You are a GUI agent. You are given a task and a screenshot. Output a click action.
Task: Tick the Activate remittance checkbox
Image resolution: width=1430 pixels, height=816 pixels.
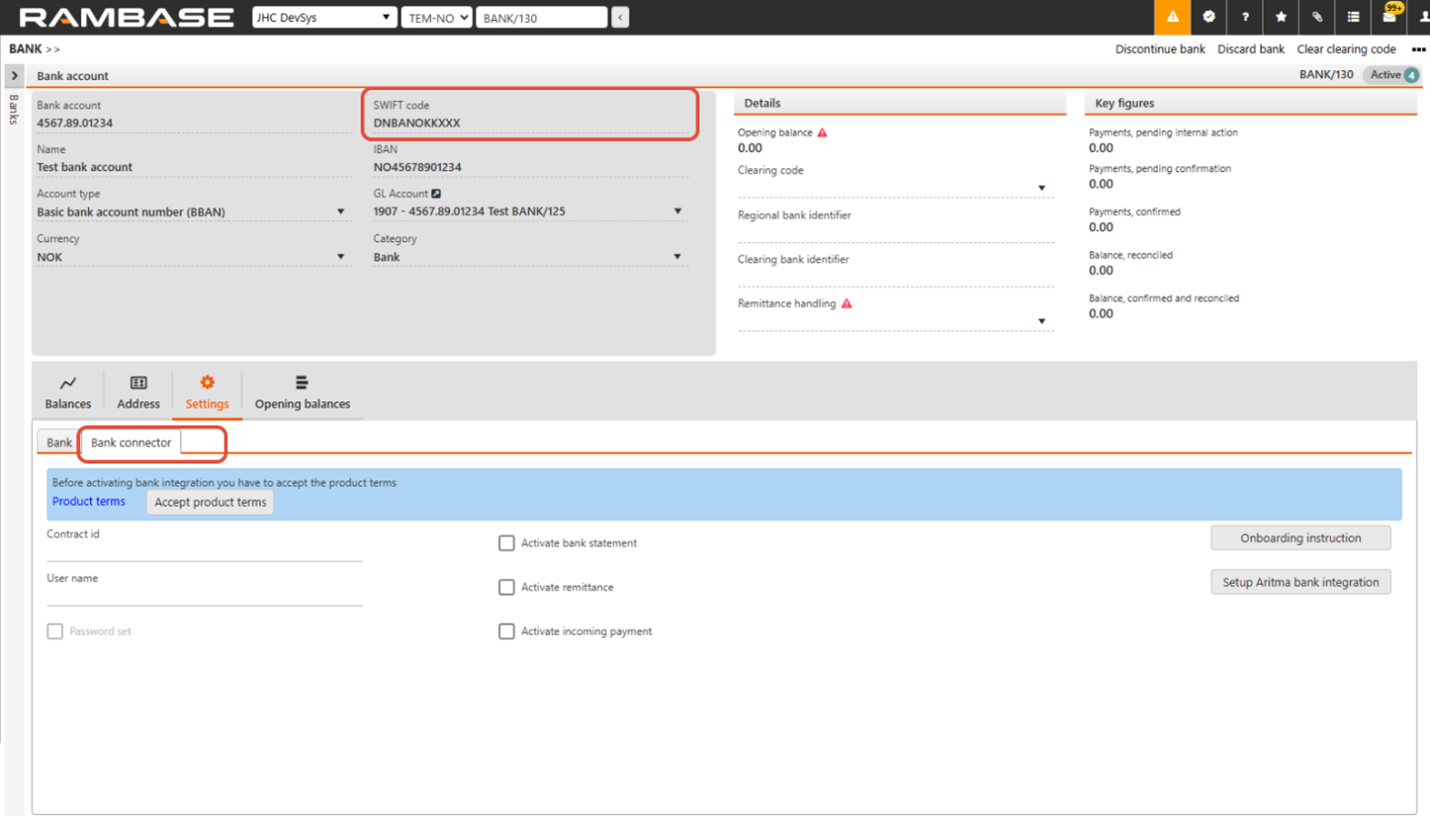click(507, 587)
